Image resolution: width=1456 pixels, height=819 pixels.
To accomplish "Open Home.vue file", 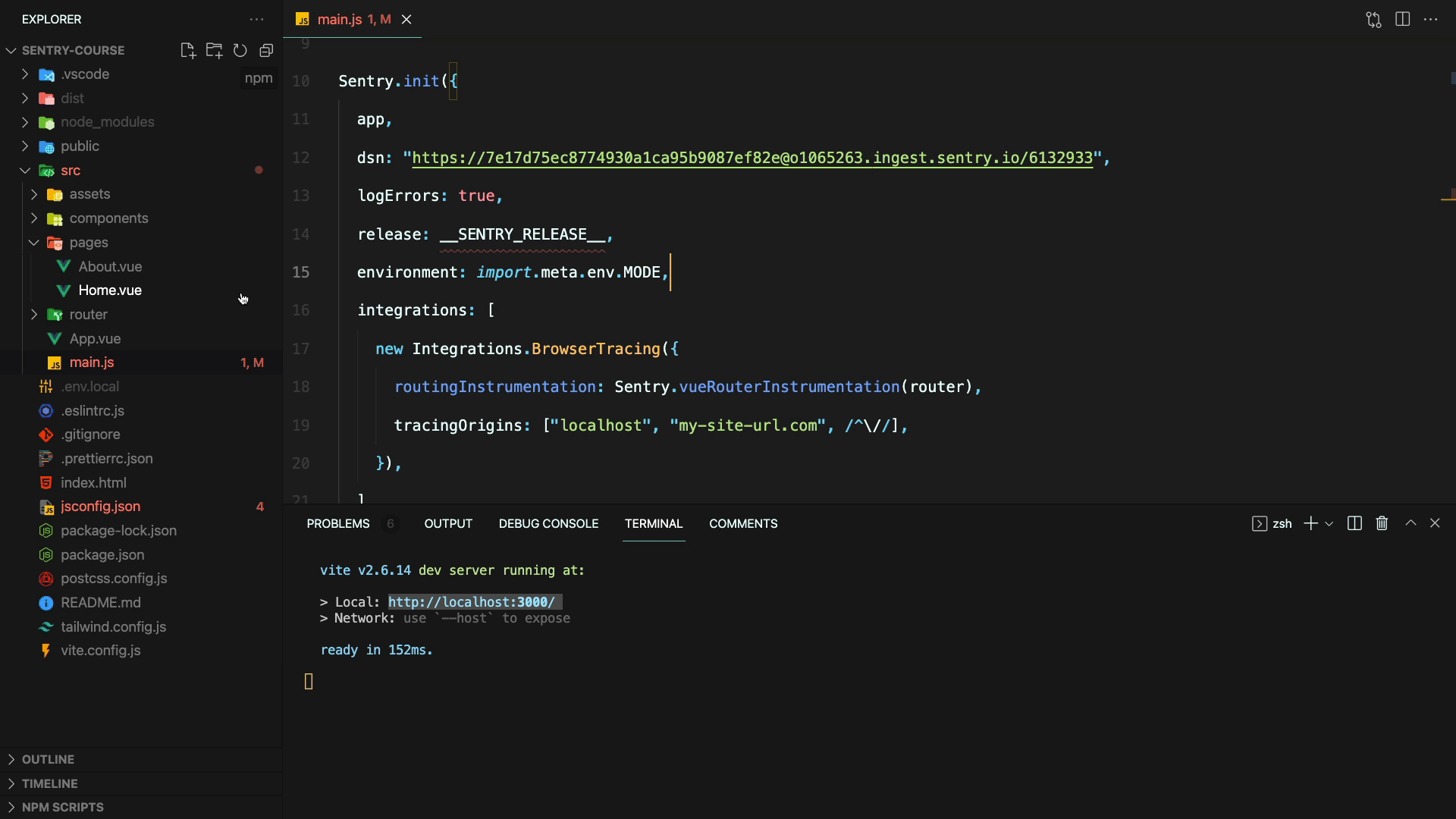I will (141, 290).
